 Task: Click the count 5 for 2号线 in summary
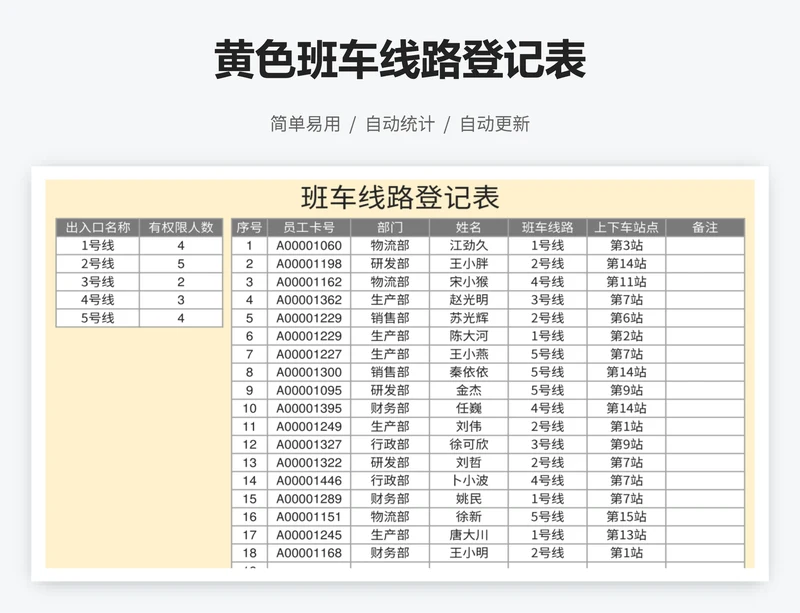(181, 264)
